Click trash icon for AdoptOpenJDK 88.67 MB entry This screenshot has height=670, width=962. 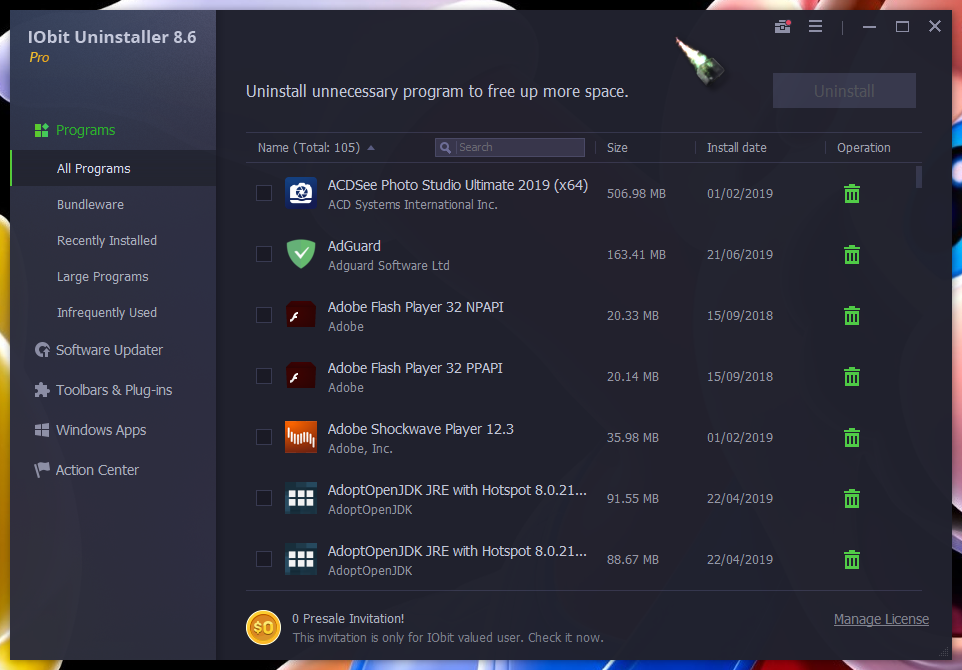852,560
